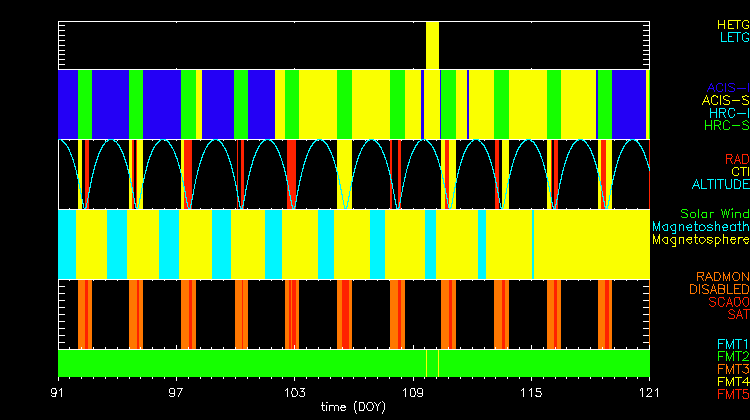Select the HRC-I legend entry
This screenshot has width=750, height=420.
click(728, 113)
